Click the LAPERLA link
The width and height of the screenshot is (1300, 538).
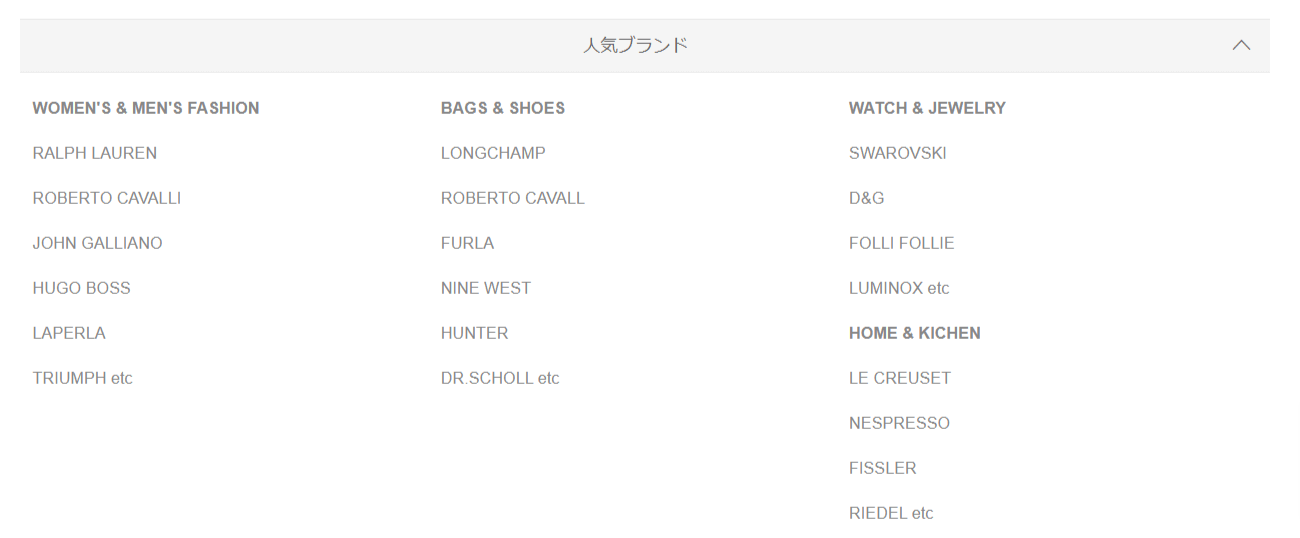pos(69,333)
